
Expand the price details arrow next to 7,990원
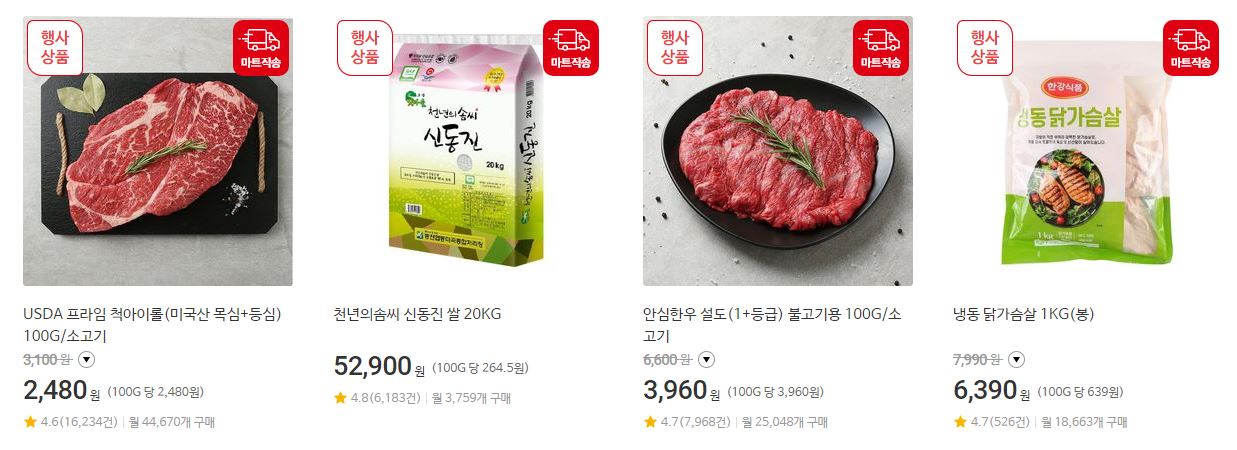click(x=1016, y=360)
